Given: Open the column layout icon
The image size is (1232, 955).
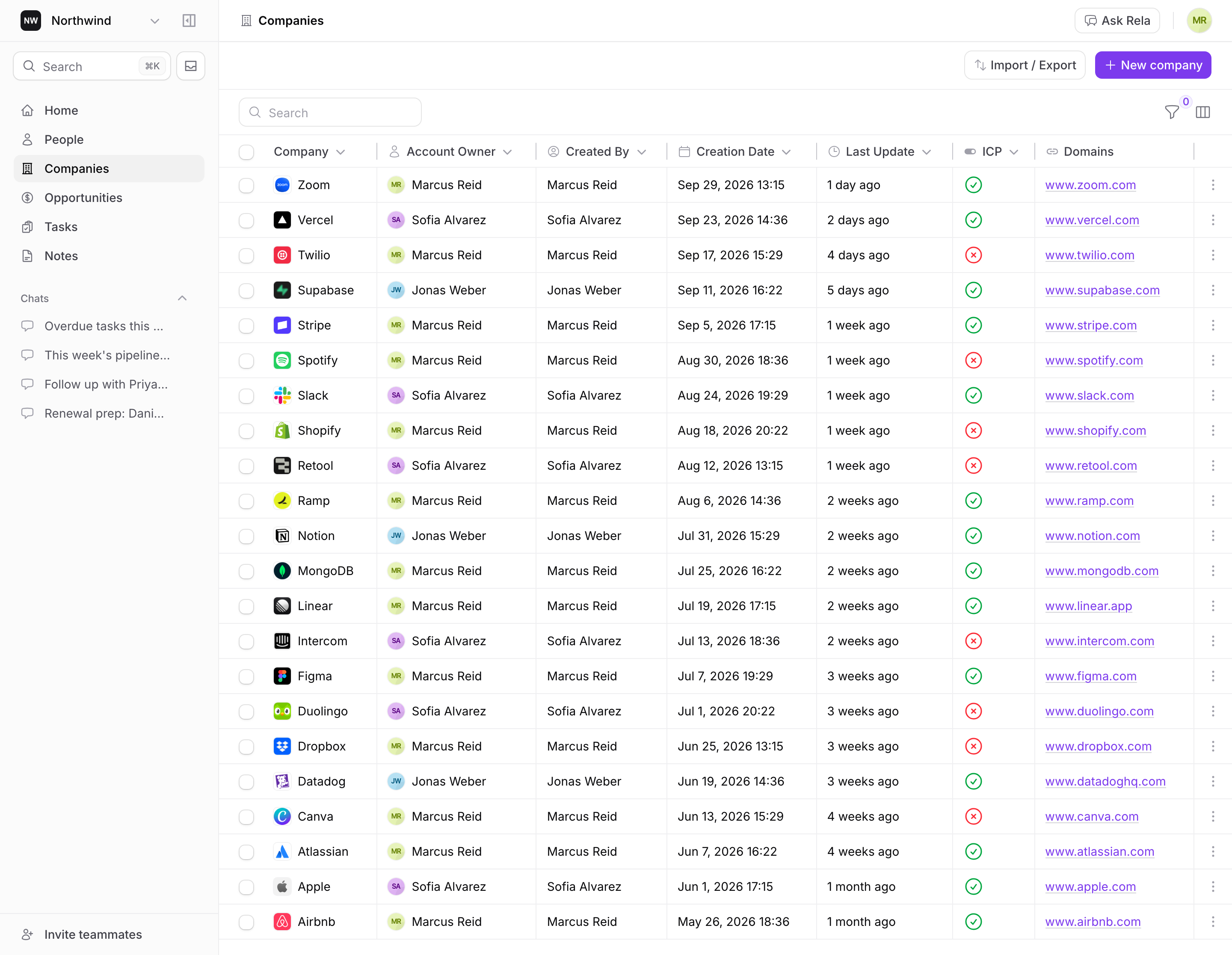Looking at the screenshot, I should (x=1202, y=112).
